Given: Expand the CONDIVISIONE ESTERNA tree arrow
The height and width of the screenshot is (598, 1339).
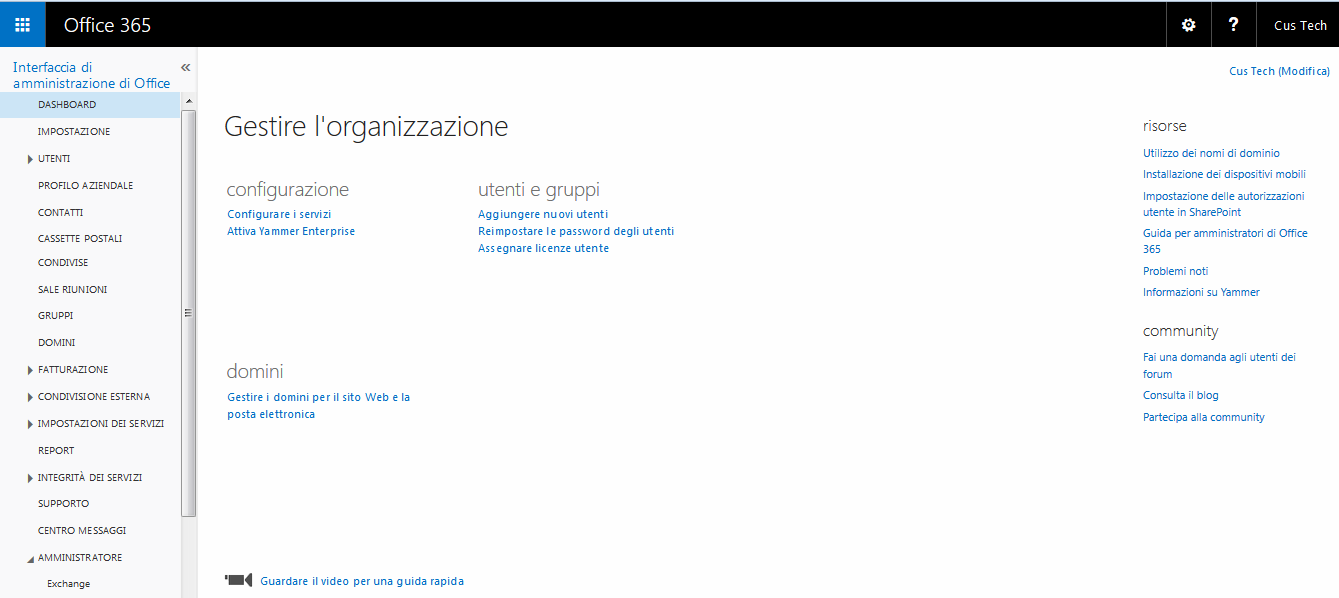Looking at the screenshot, I should [30, 397].
